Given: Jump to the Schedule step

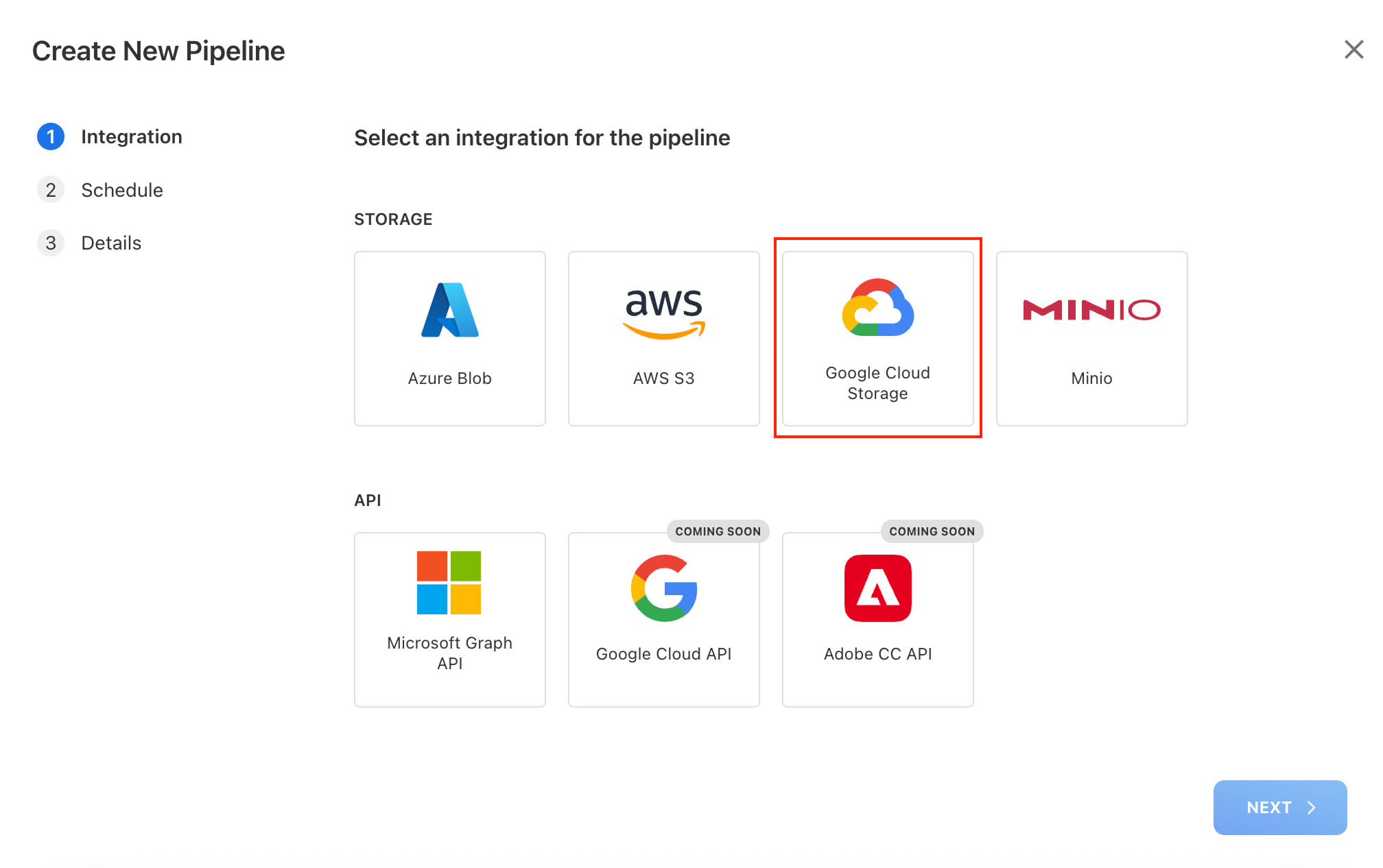Looking at the screenshot, I should click(x=122, y=190).
